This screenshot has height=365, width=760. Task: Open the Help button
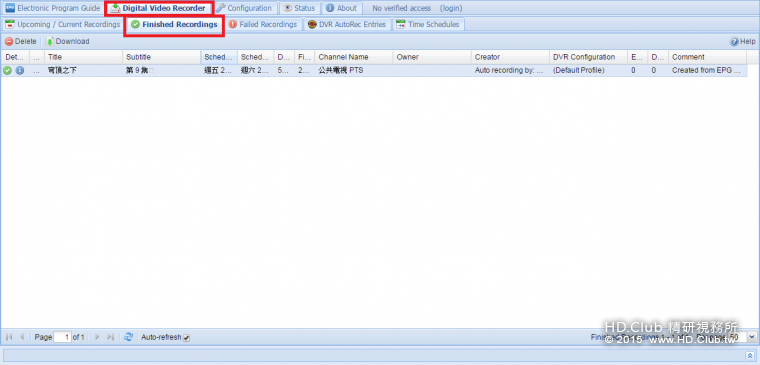tap(743, 42)
